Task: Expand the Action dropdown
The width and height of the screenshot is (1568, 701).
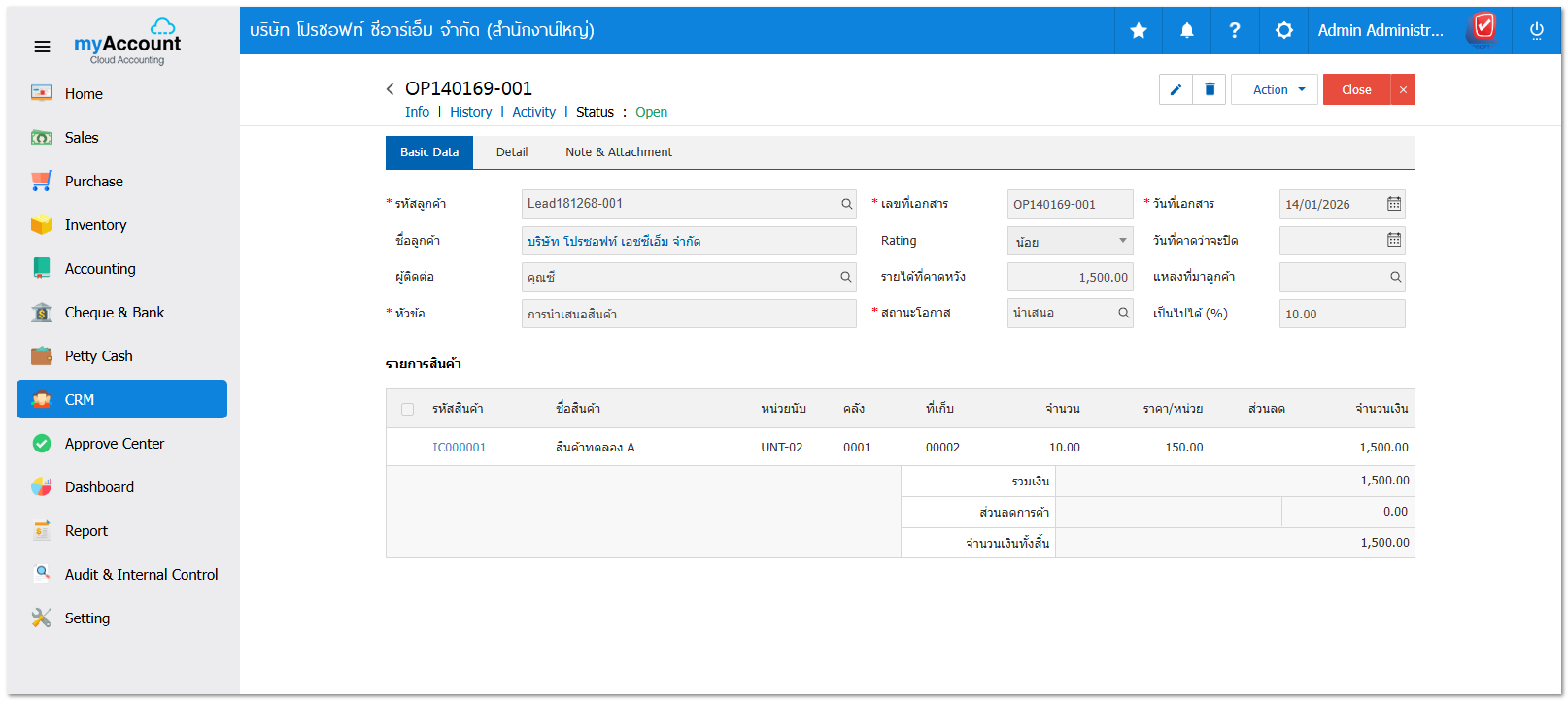Action: coord(1275,89)
